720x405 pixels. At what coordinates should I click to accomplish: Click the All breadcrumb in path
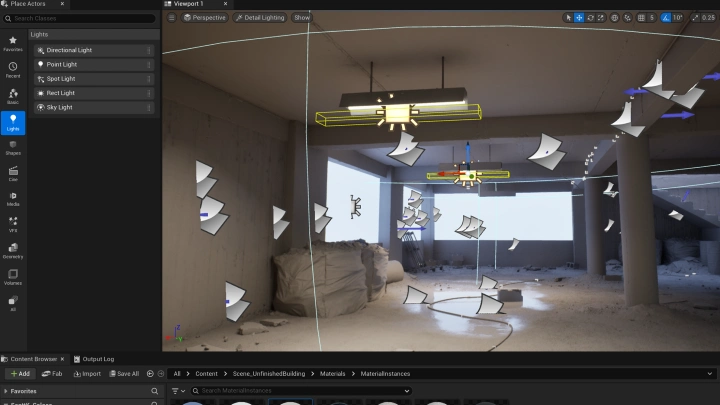[177, 374]
